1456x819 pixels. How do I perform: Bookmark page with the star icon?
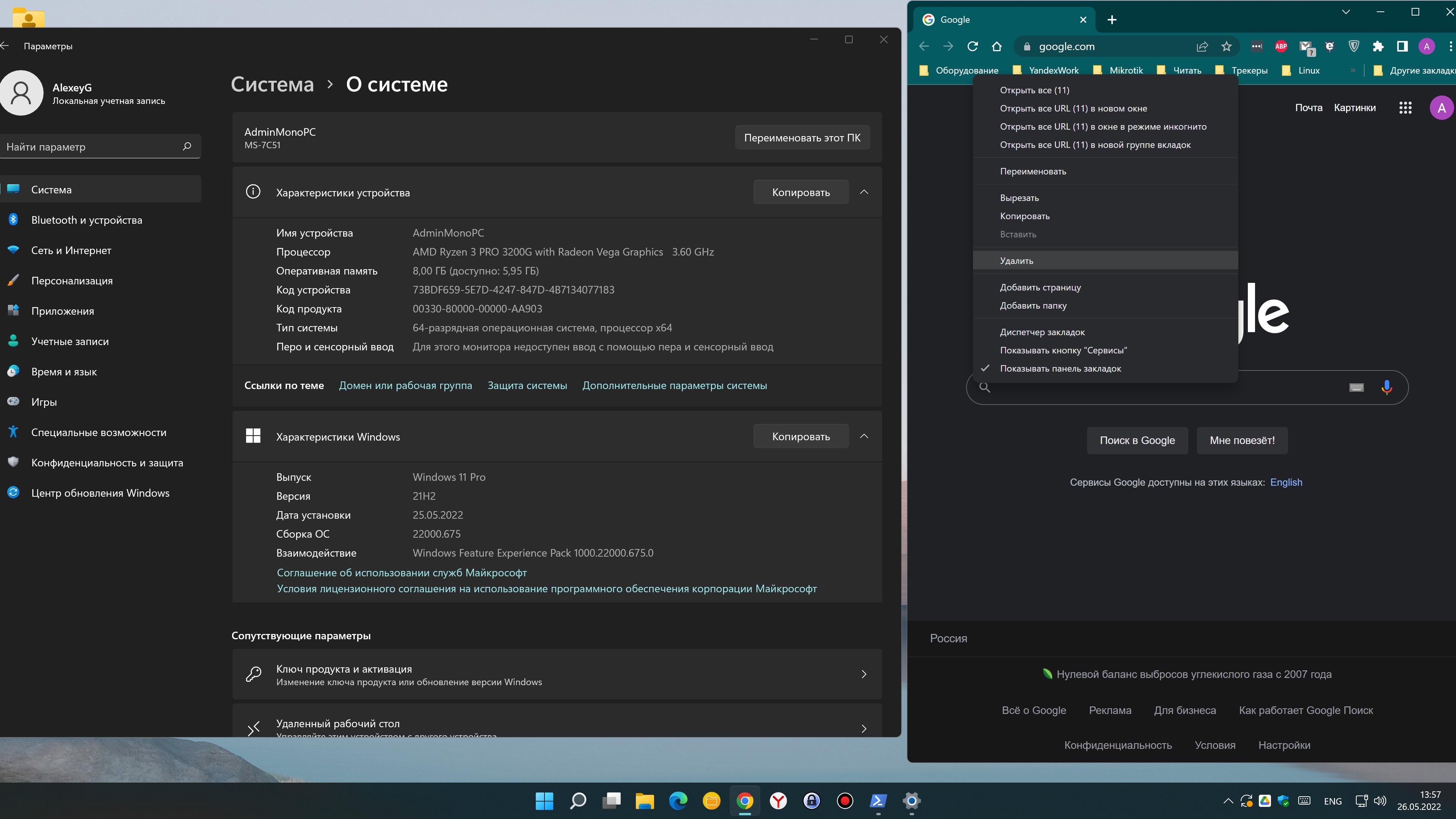[1226, 46]
